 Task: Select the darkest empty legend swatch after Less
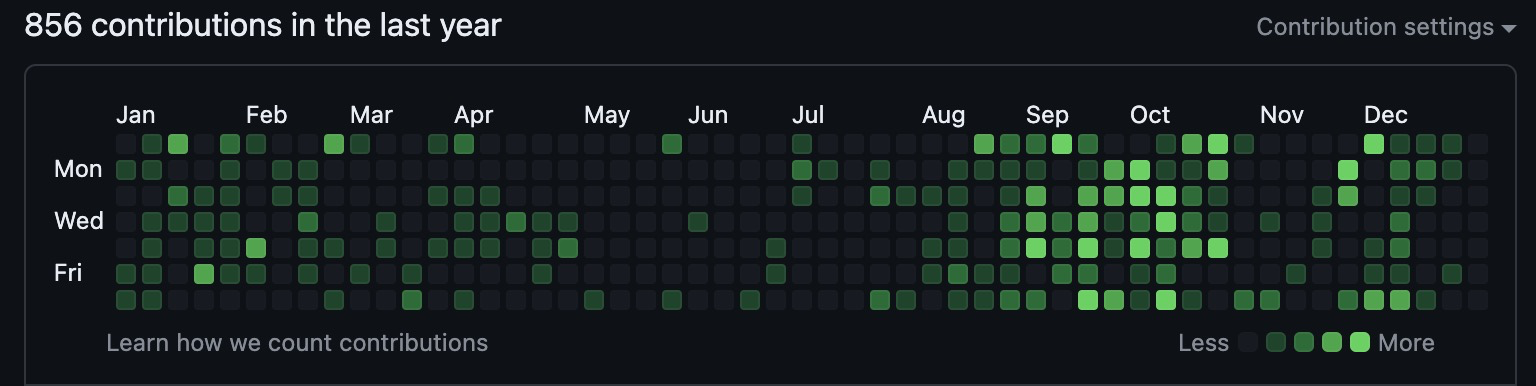(x=1248, y=343)
